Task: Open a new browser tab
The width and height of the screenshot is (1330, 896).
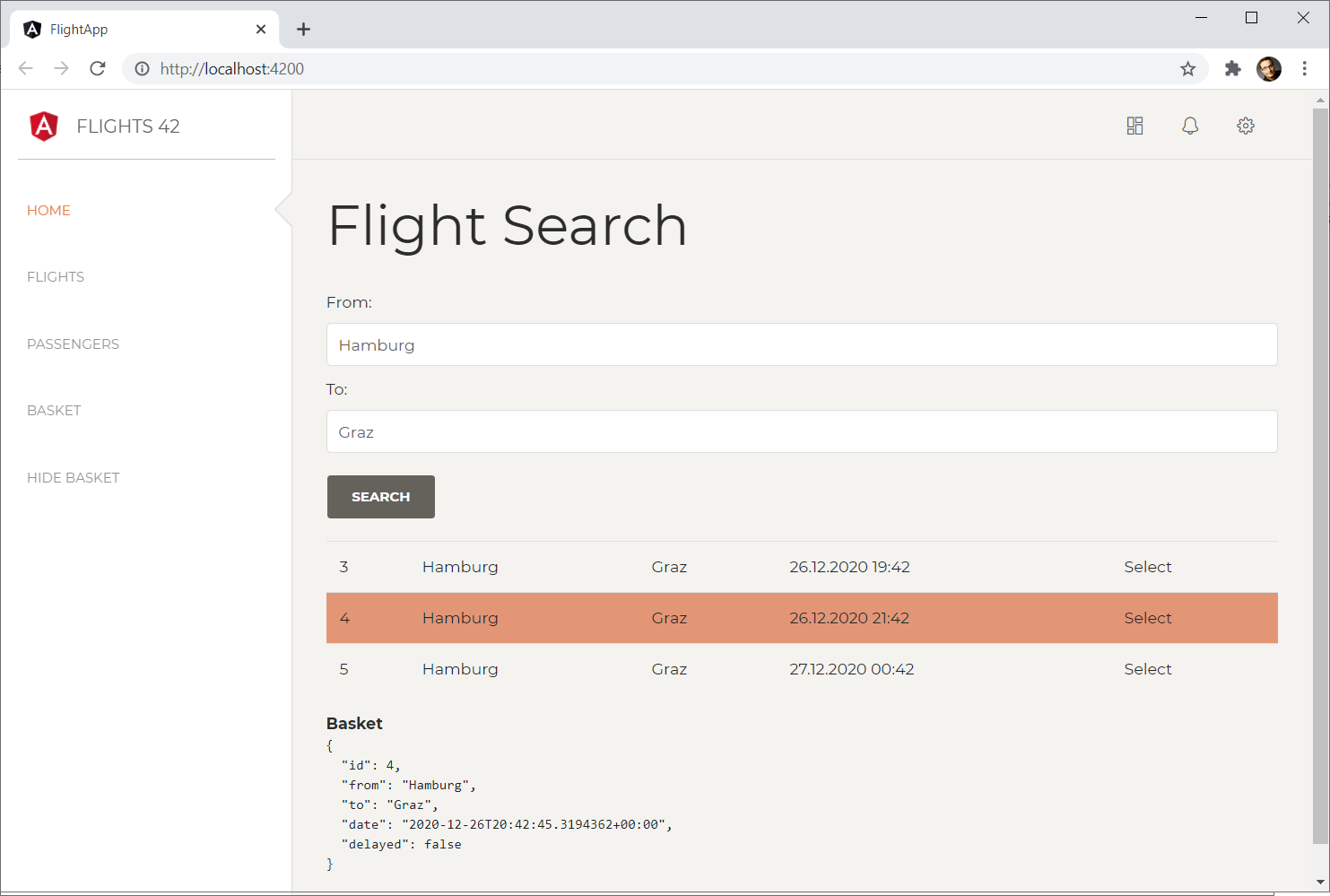Action: pos(303,30)
